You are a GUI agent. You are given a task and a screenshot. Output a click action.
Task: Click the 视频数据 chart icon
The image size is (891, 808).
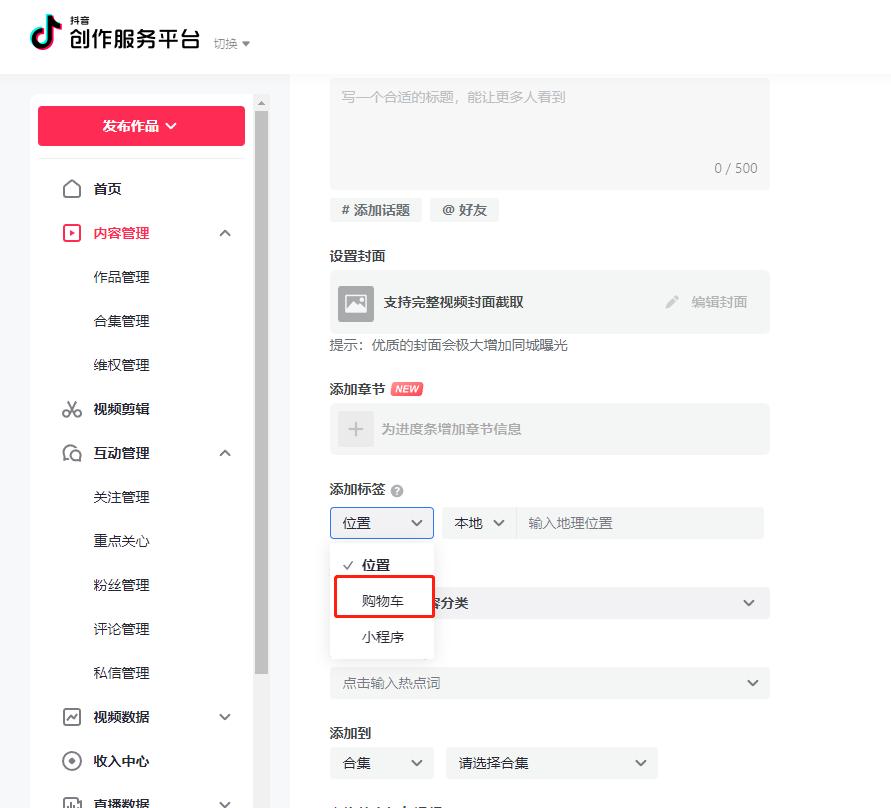[x=71, y=717]
